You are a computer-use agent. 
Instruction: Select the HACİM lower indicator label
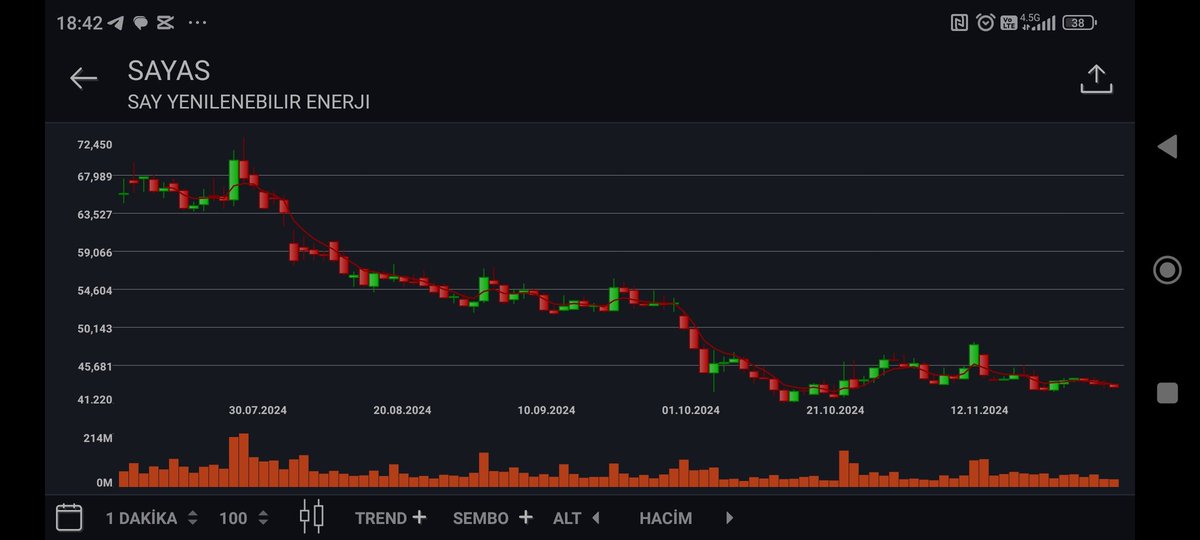pos(666,518)
